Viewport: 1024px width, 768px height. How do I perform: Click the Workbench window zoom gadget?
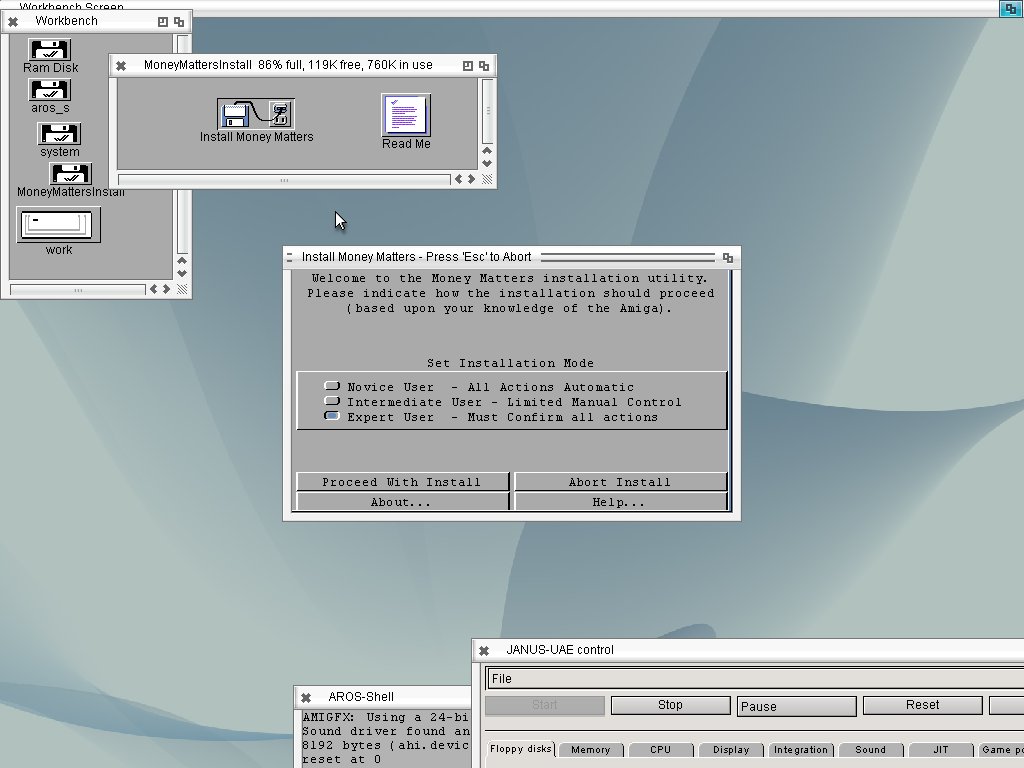tap(163, 22)
